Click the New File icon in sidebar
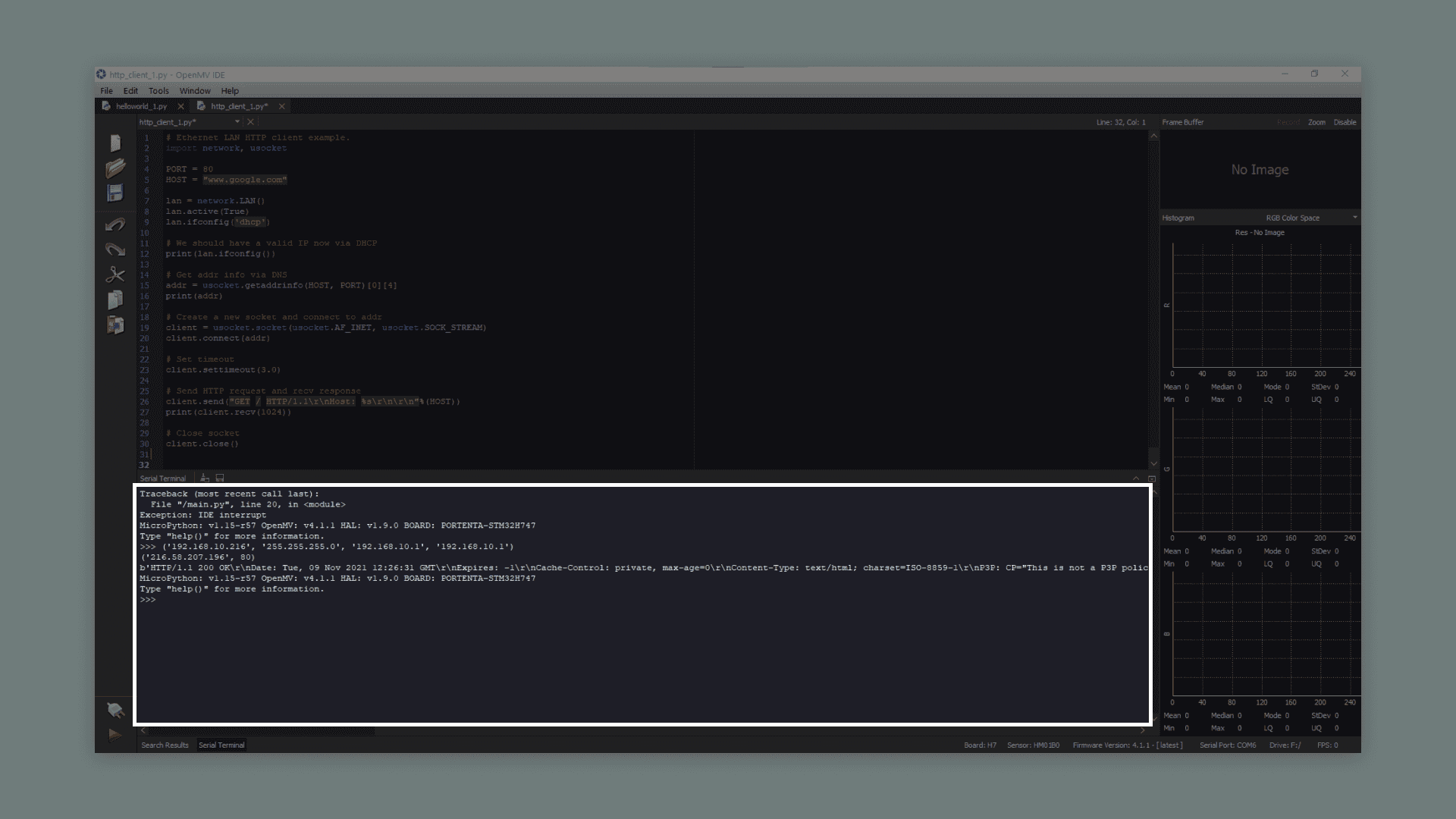 (115, 143)
